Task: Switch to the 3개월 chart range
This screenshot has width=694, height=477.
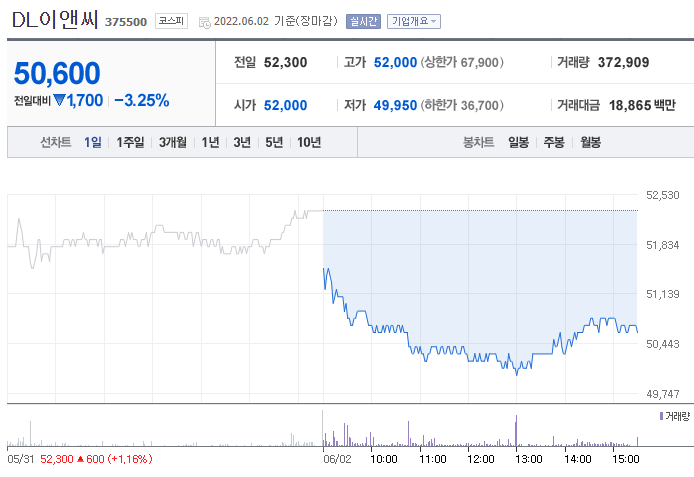Action: pos(173,142)
